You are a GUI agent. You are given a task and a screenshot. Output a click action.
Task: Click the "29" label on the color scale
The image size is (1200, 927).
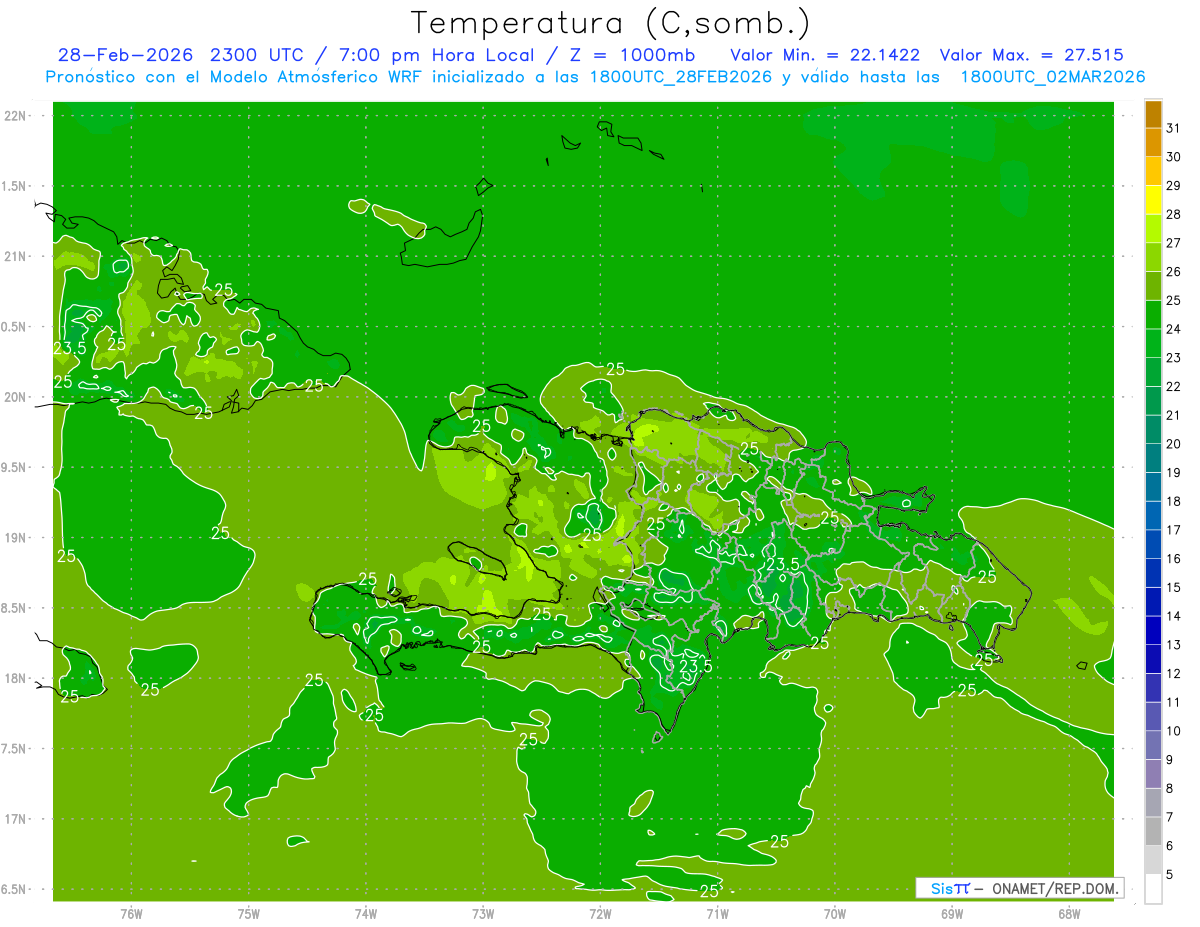pos(1174,185)
